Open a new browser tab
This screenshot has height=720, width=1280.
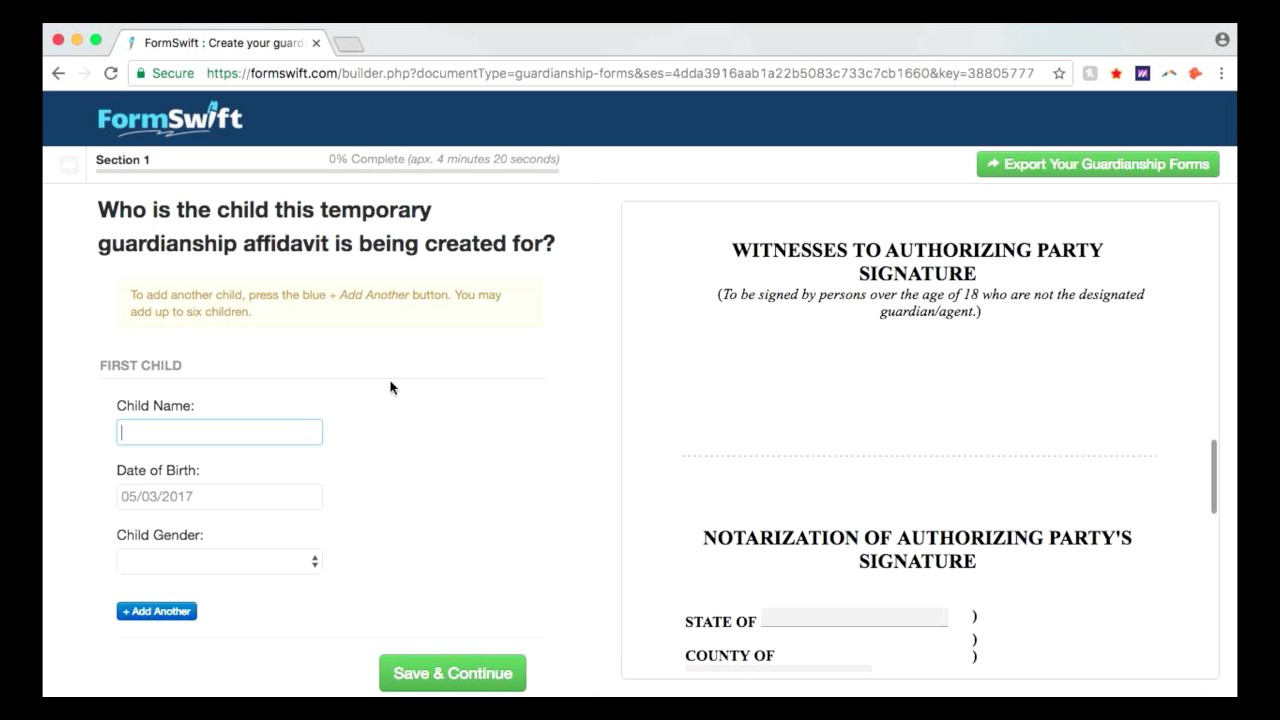coord(348,44)
